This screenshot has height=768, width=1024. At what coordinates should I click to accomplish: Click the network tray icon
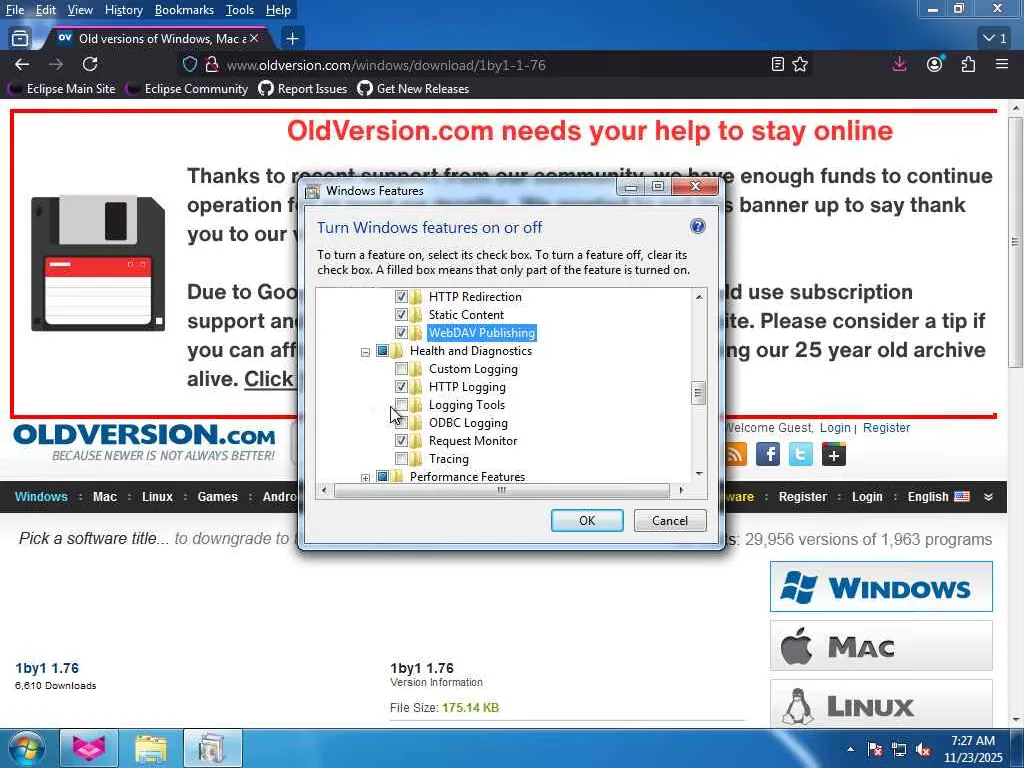tap(899, 750)
